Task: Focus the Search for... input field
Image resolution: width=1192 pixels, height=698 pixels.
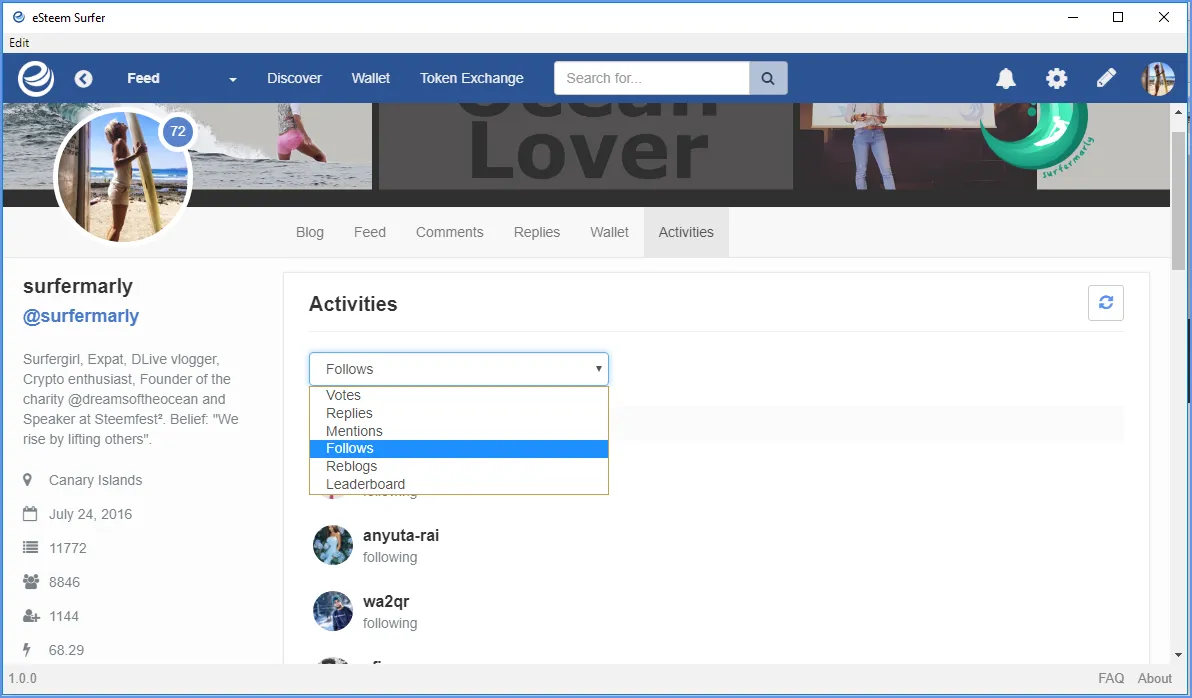Action: tap(651, 78)
